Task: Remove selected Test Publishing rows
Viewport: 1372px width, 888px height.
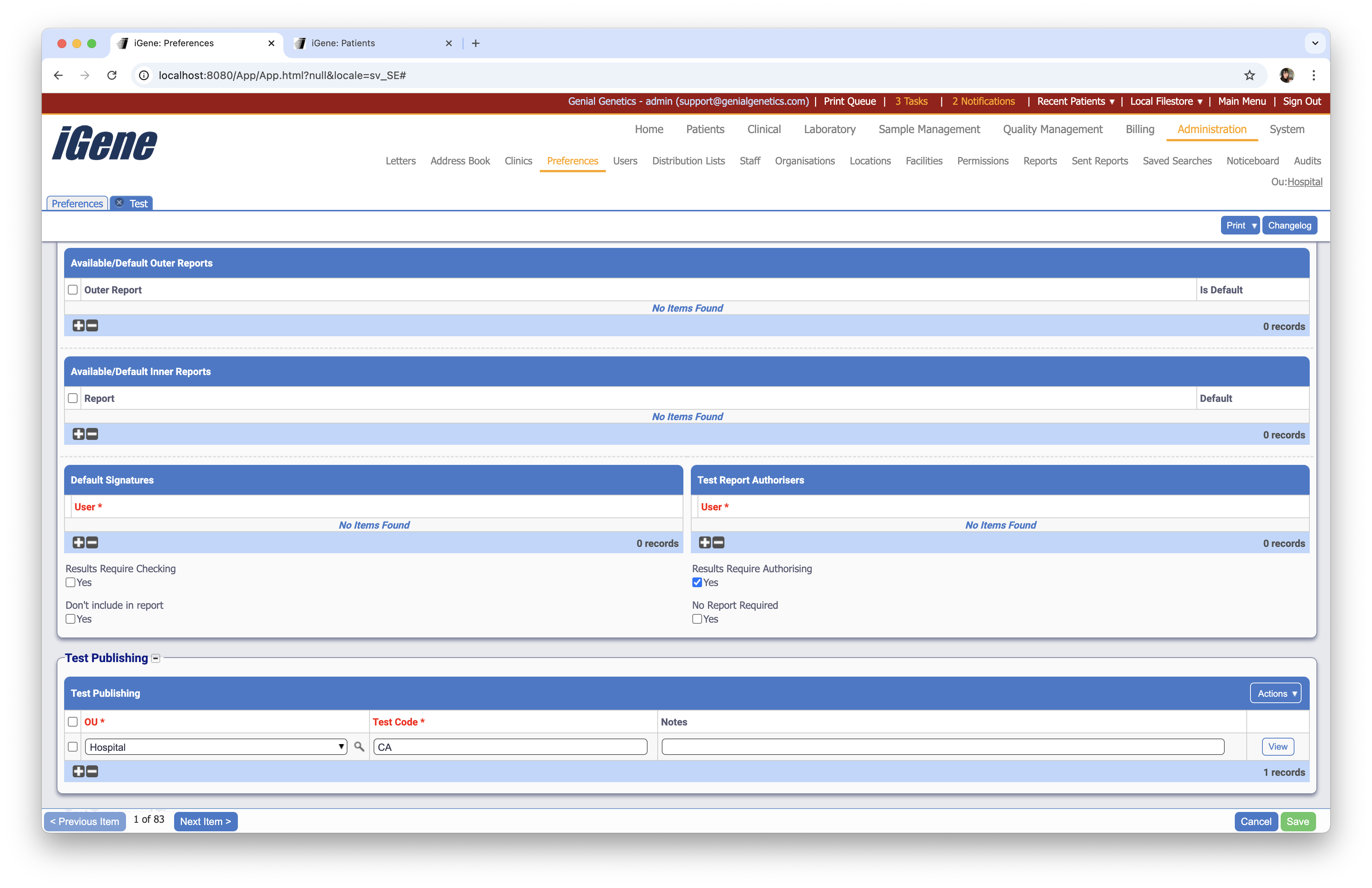Action: tap(92, 771)
